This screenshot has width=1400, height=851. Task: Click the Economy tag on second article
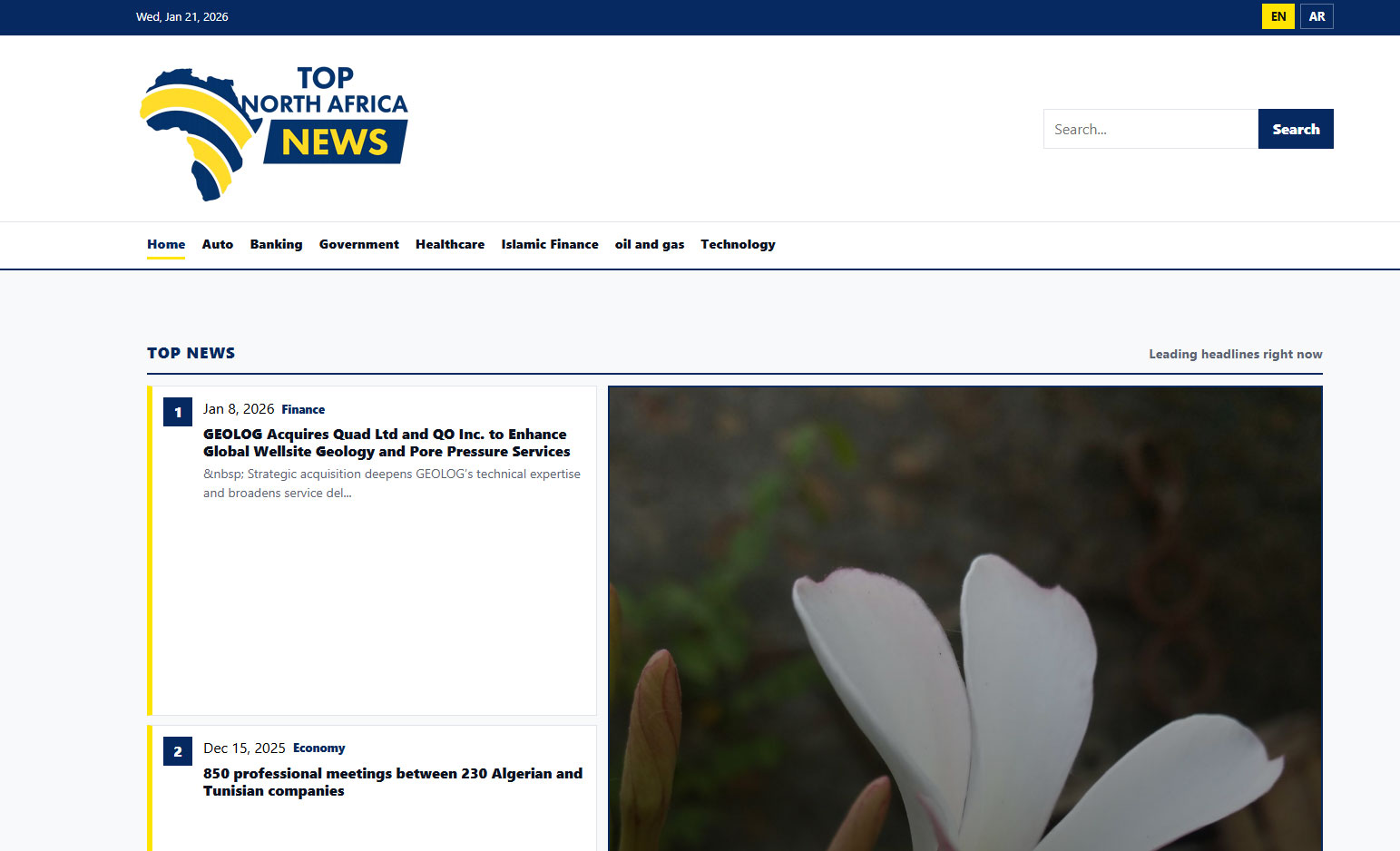(x=318, y=748)
